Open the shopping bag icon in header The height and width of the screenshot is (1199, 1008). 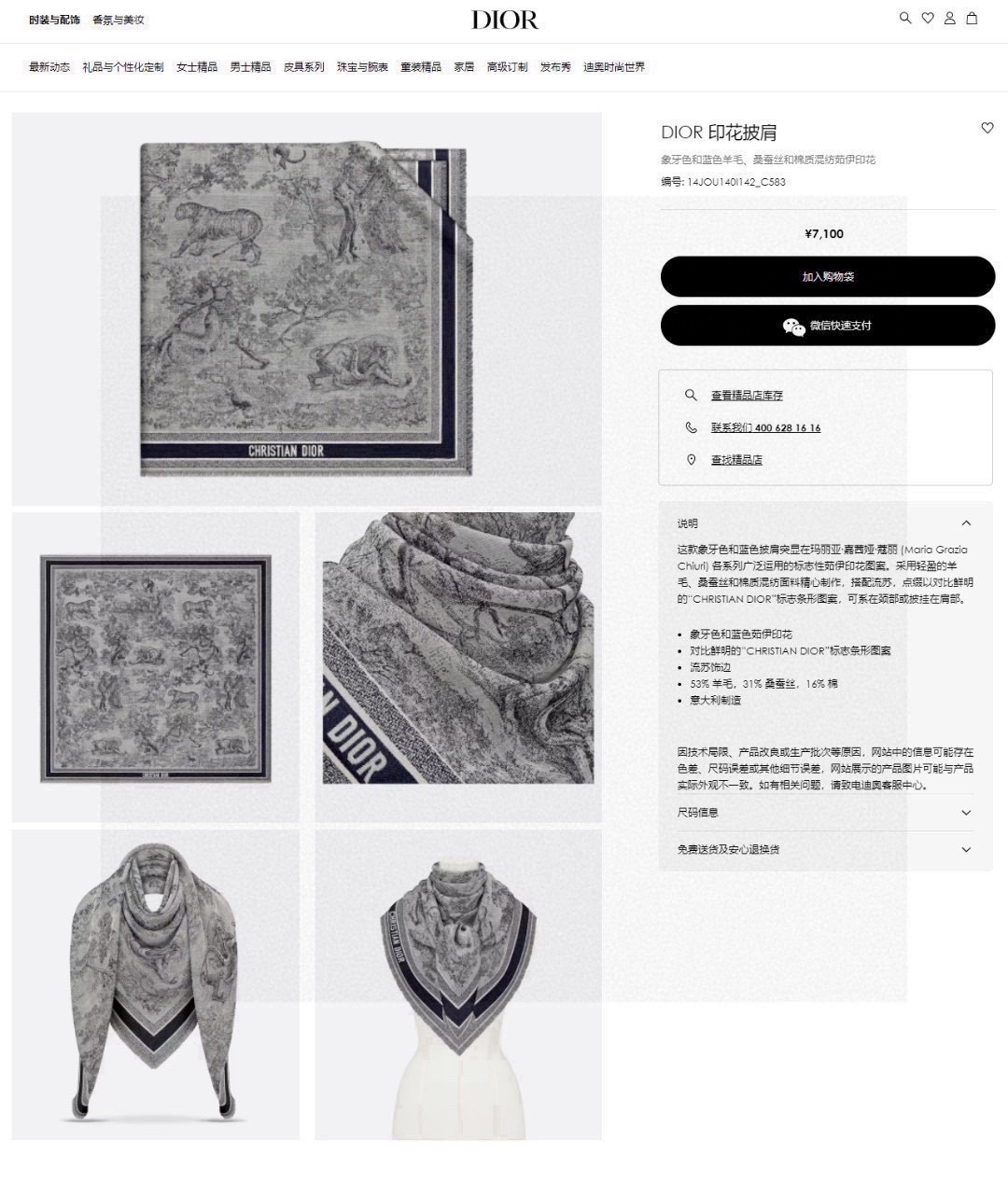(972, 18)
